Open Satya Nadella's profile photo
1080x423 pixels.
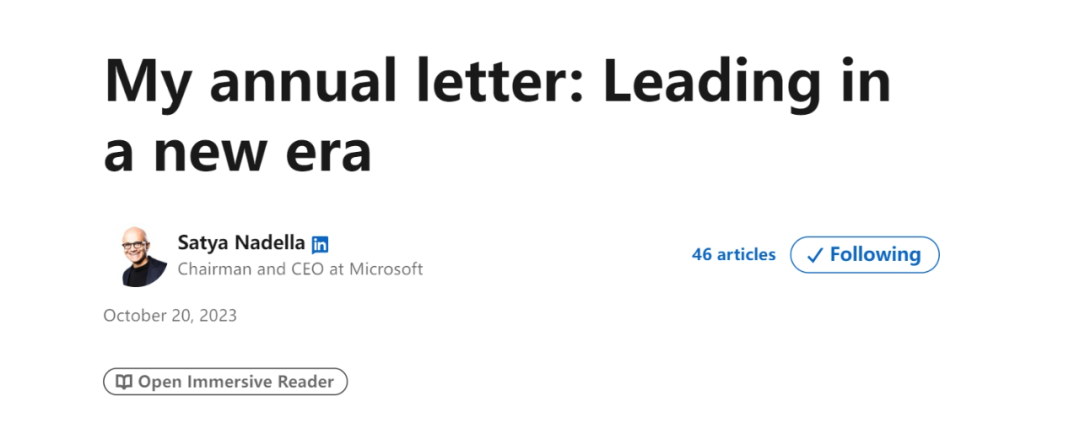coord(144,256)
